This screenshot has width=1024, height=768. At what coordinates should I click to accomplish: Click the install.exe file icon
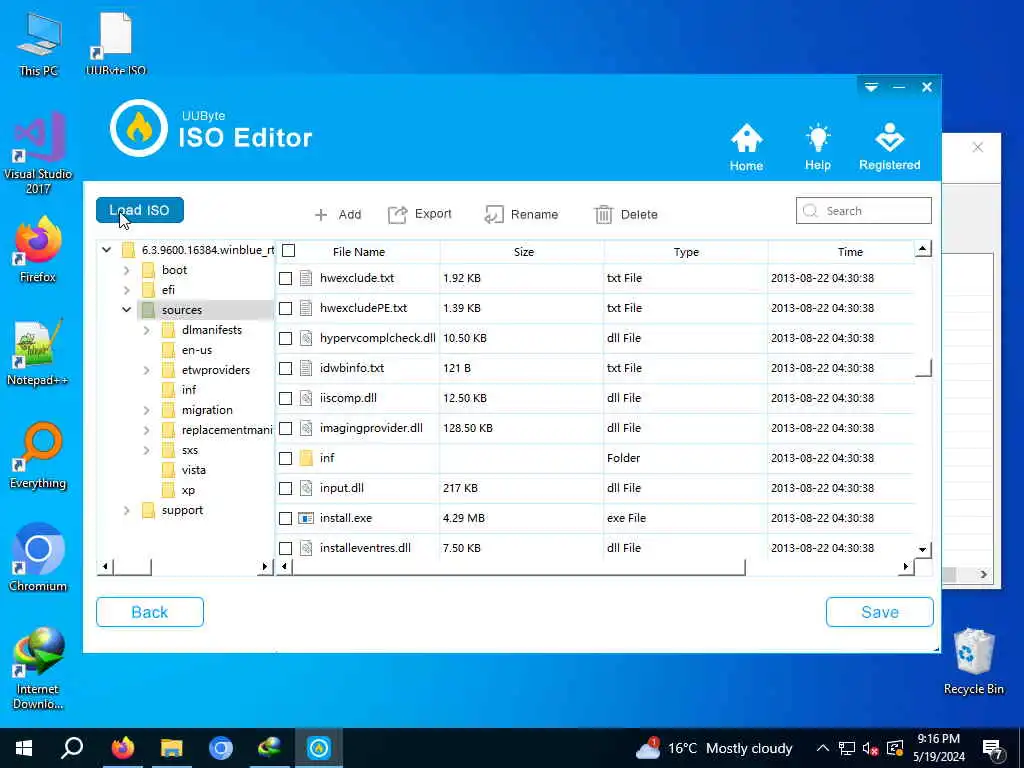click(306, 519)
